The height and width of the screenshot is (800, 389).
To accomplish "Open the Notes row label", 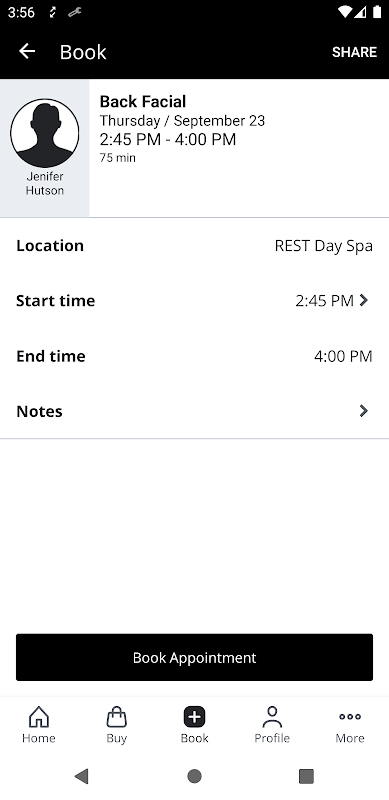I will tap(39, 411).
